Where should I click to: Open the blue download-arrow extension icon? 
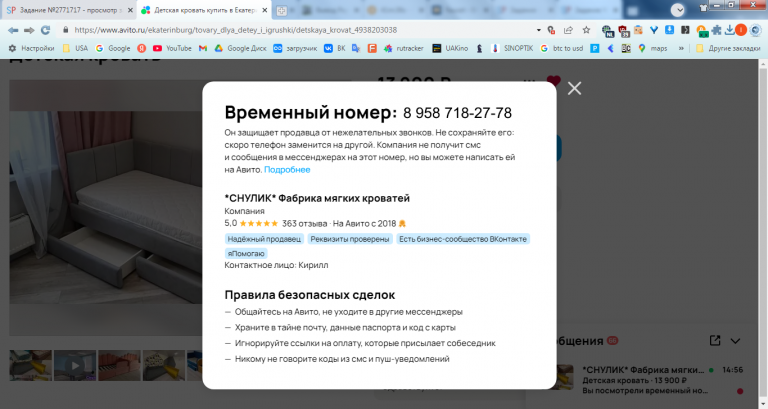point(670,30)
